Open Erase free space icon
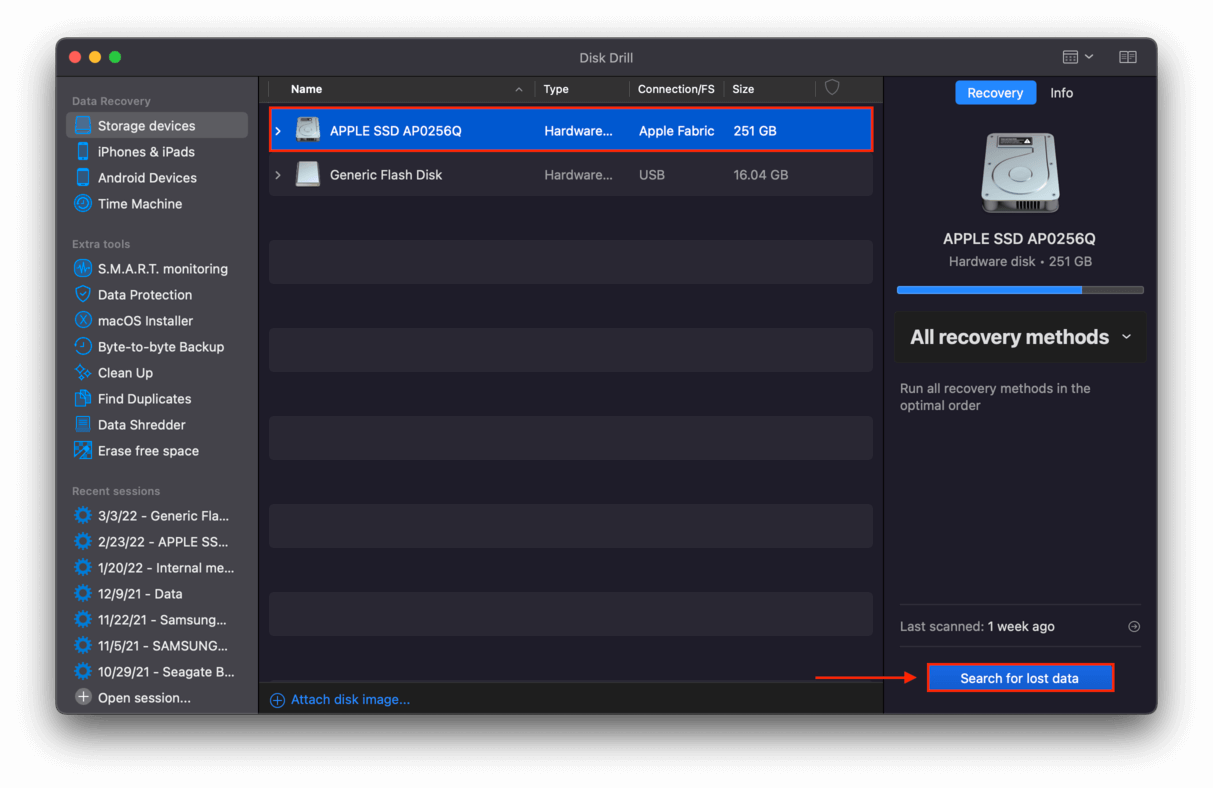 pos(83,451)
